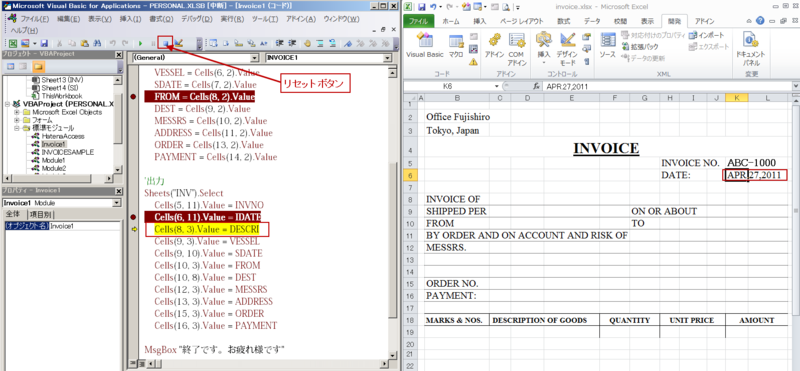Click the COM Add-ins icon in ribbon
The width and height of the screenshot is (800, 371).
tap(517, 50)
